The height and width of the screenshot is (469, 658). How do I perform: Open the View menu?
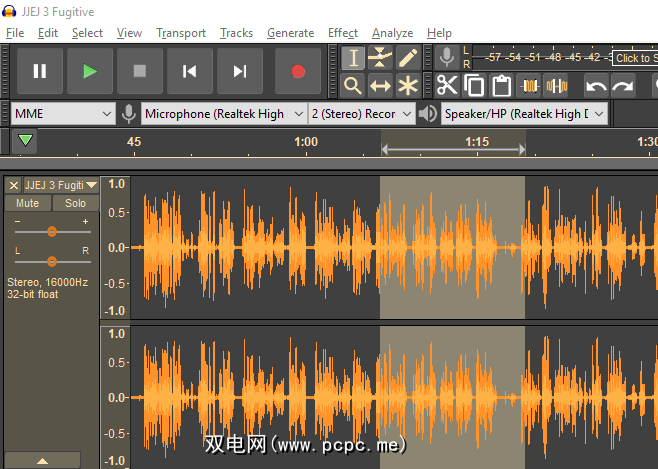(x=129, y=33)
